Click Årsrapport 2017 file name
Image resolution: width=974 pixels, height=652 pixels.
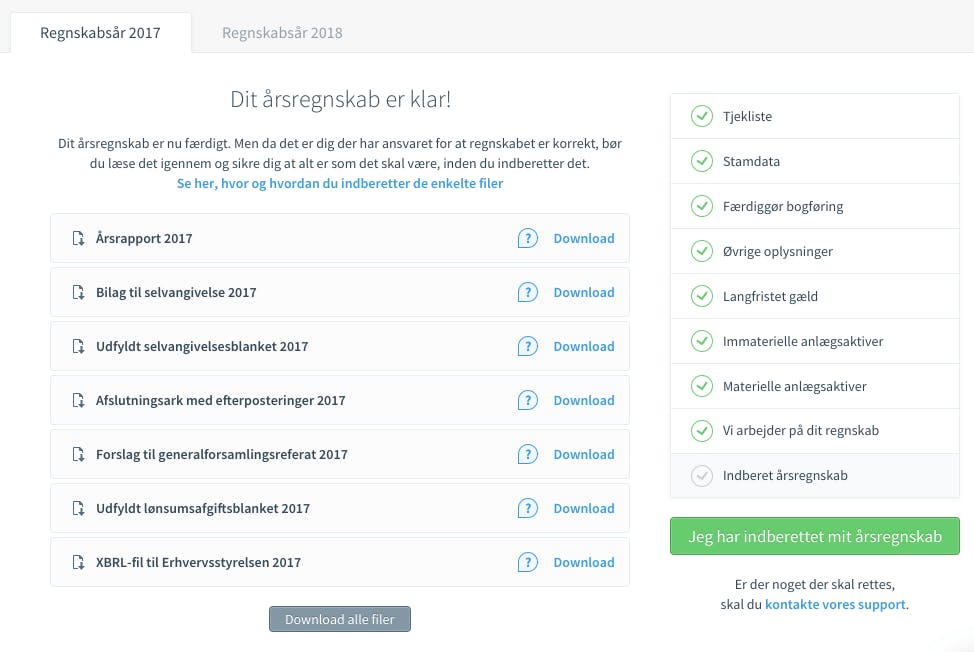click(144, 238)
